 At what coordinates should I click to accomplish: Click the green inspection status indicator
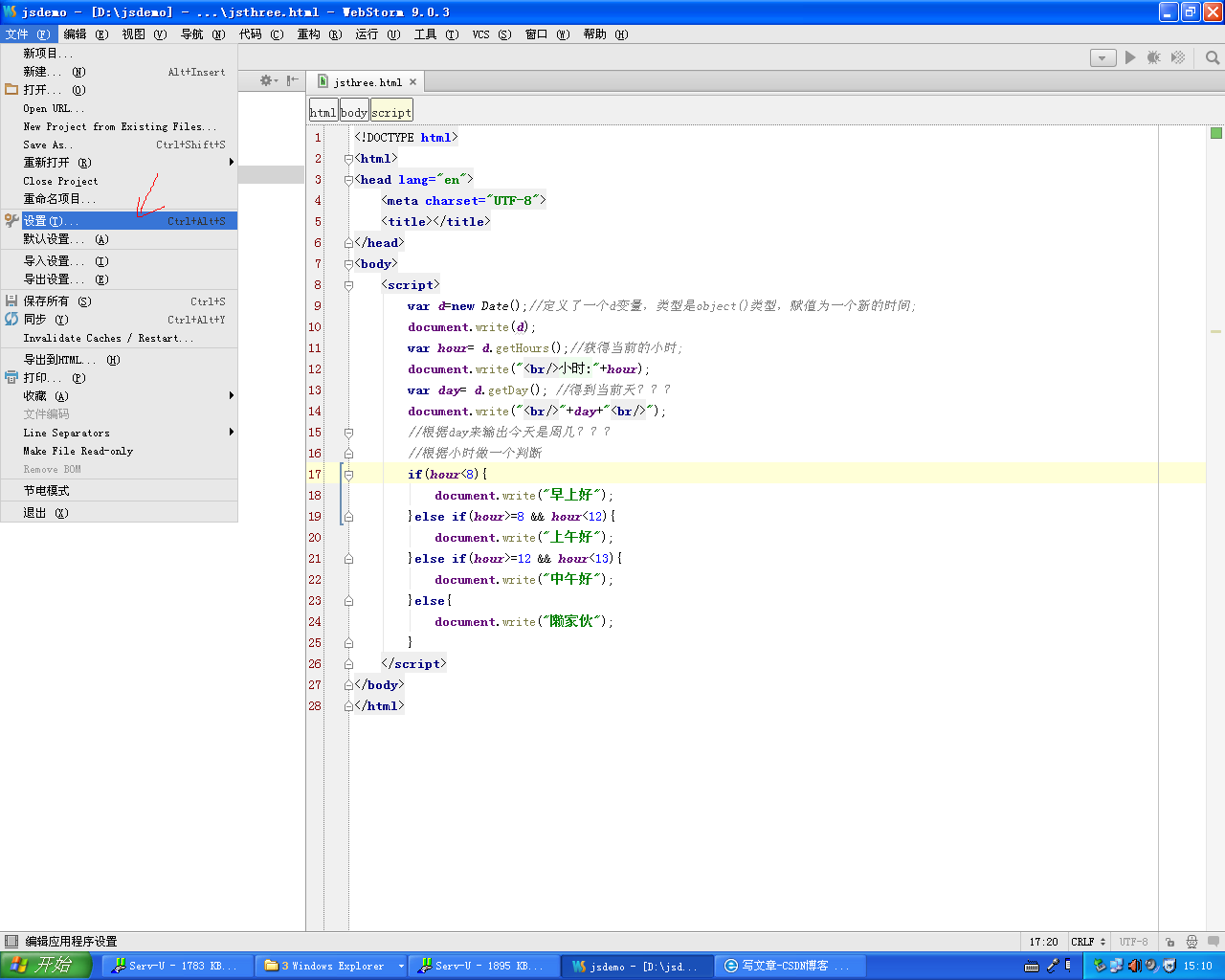(x=1215, y=133)
